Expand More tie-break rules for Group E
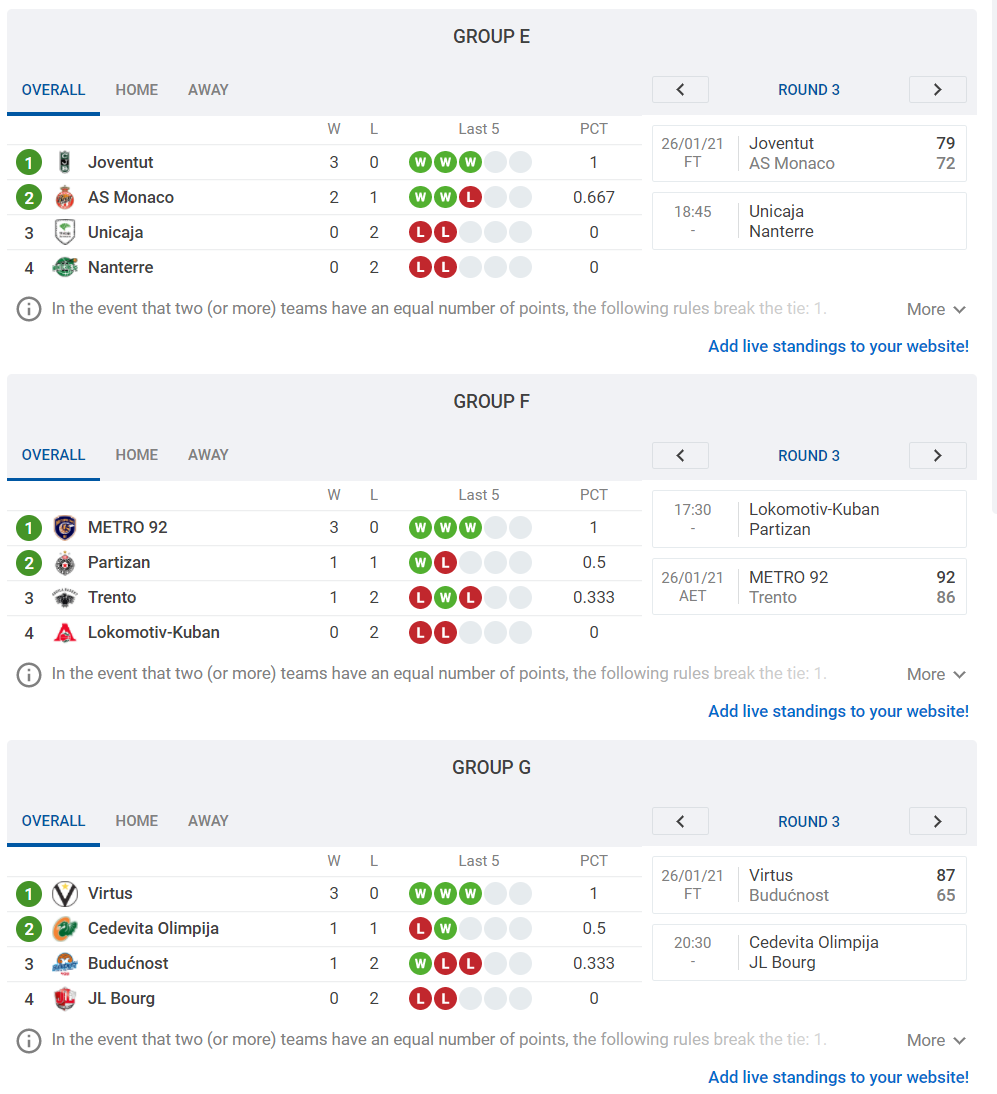The height and width of the screenshot is (1094, 997). click(x=936, y=309)
